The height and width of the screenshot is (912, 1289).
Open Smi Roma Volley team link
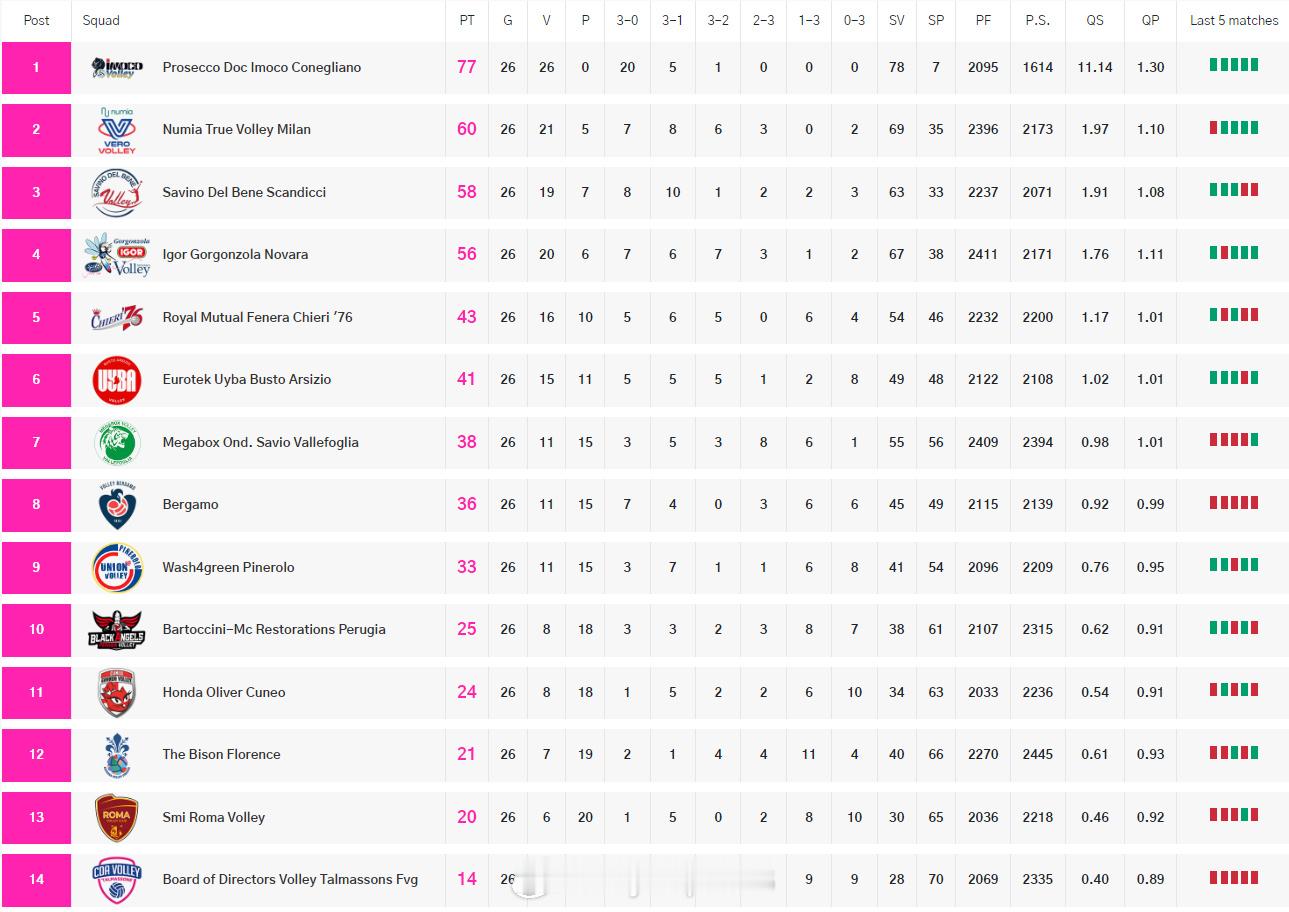[214, 817]
